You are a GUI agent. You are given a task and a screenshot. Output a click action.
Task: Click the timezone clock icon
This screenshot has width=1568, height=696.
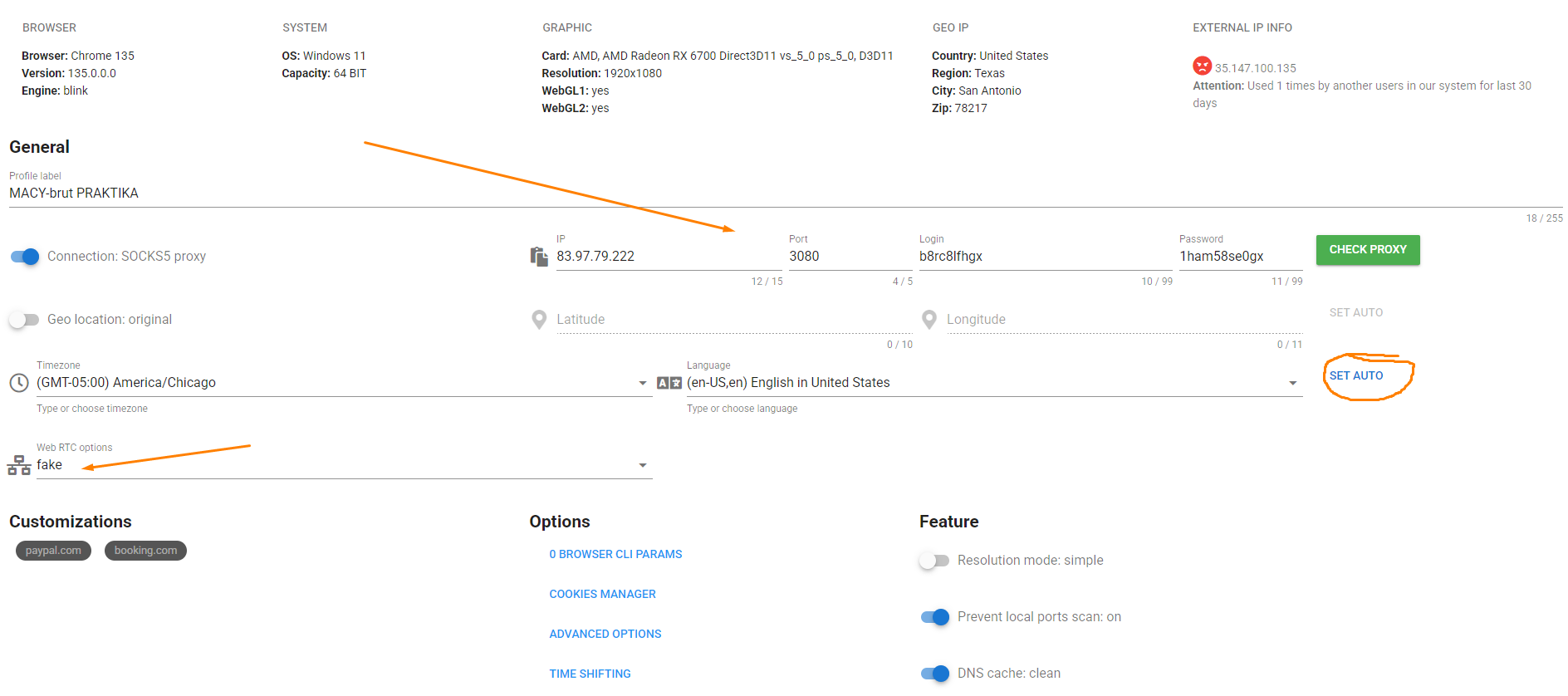pyautogui.click(x=19, y=383)
